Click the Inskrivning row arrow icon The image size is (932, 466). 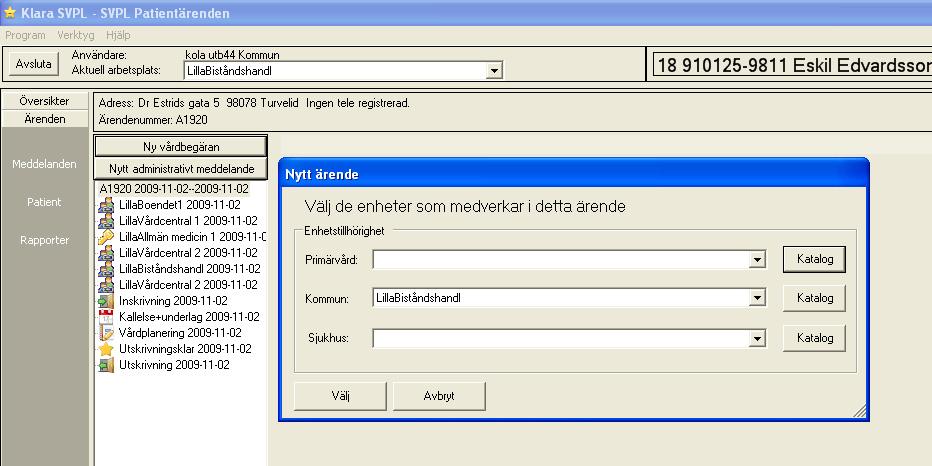[x=106, y=301]
